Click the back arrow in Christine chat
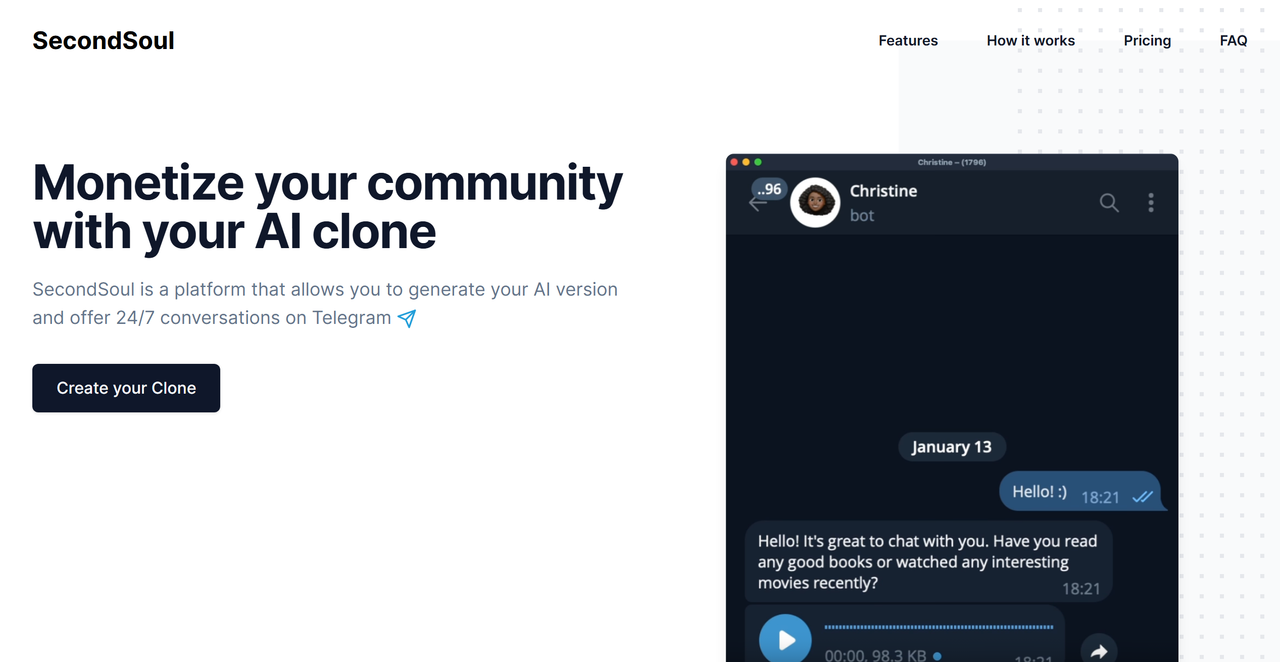1280x662 pixels. [x=757, y=203]
